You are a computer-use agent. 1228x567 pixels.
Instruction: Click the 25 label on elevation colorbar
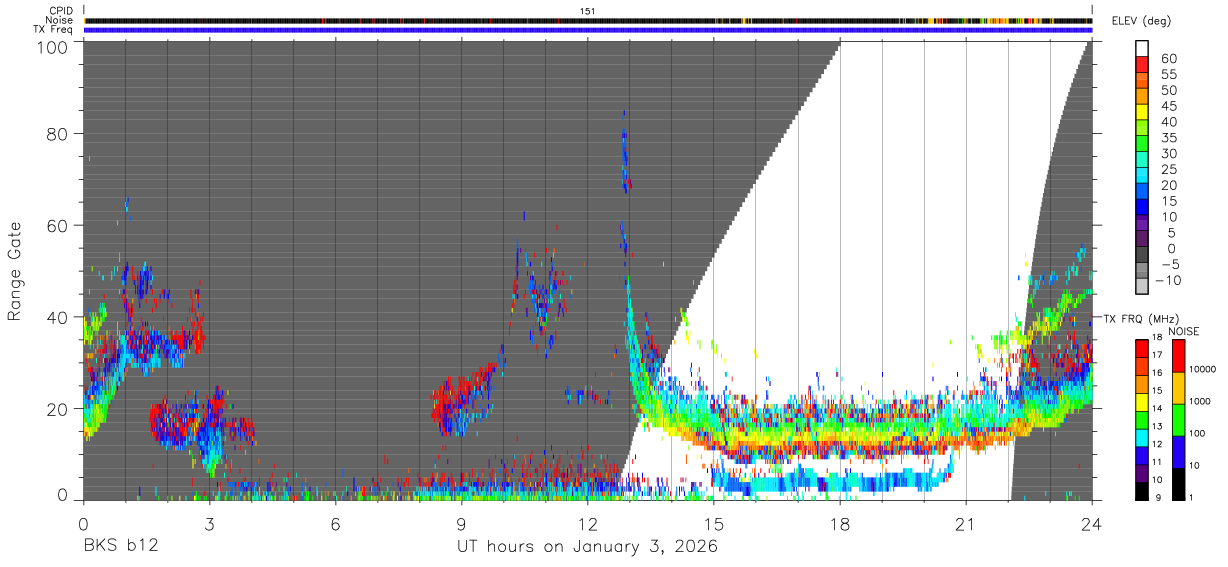pos(1169,170)
